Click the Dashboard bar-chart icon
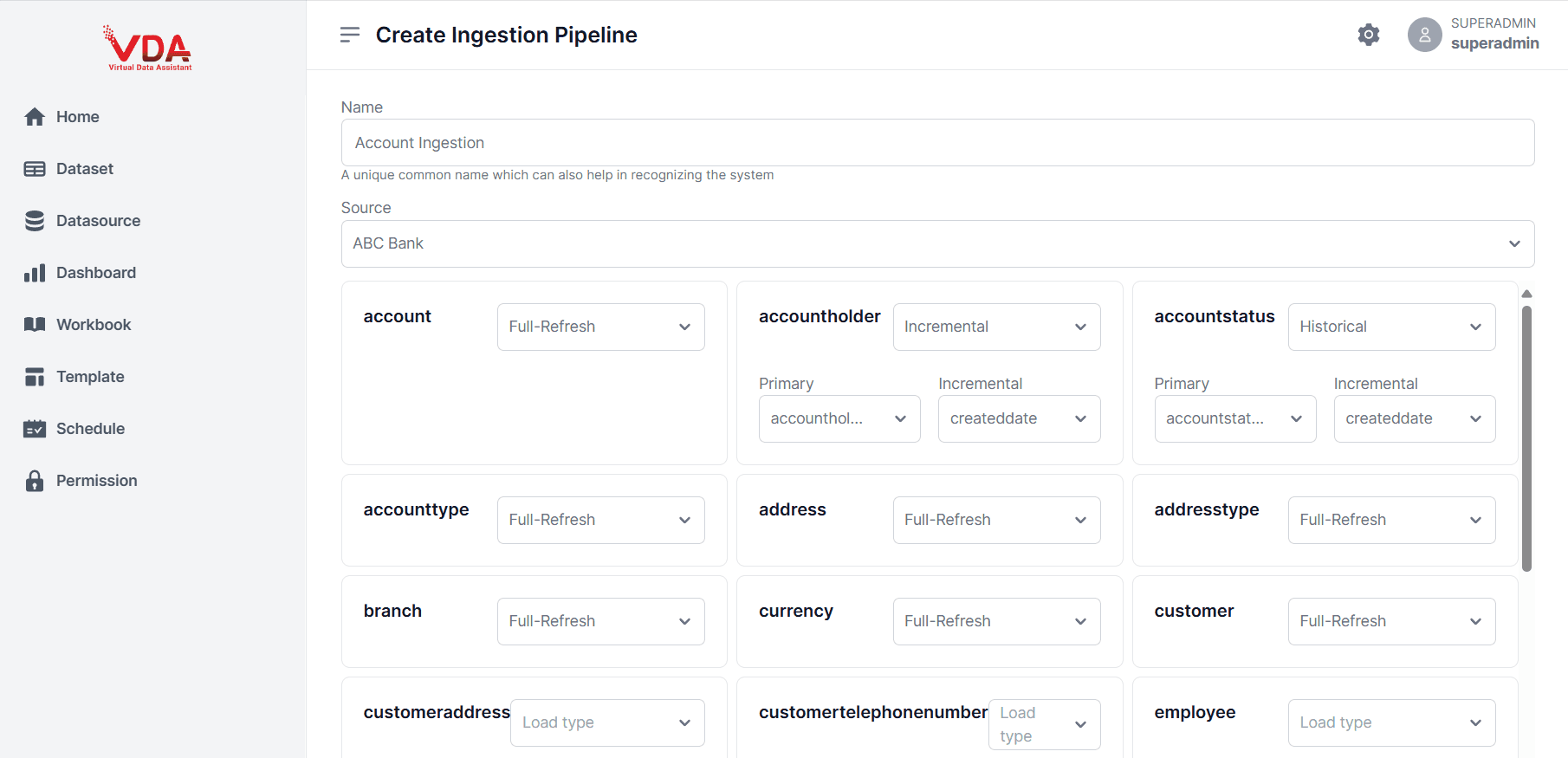 35,273
